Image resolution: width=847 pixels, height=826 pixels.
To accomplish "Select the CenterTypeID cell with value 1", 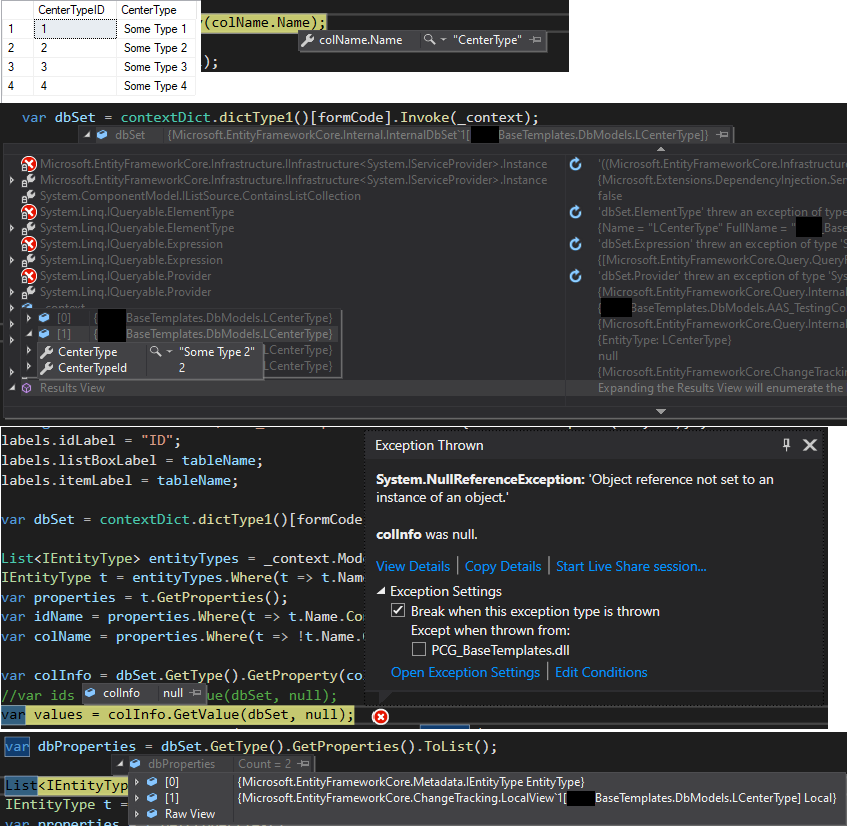I will tap(75, 29).
